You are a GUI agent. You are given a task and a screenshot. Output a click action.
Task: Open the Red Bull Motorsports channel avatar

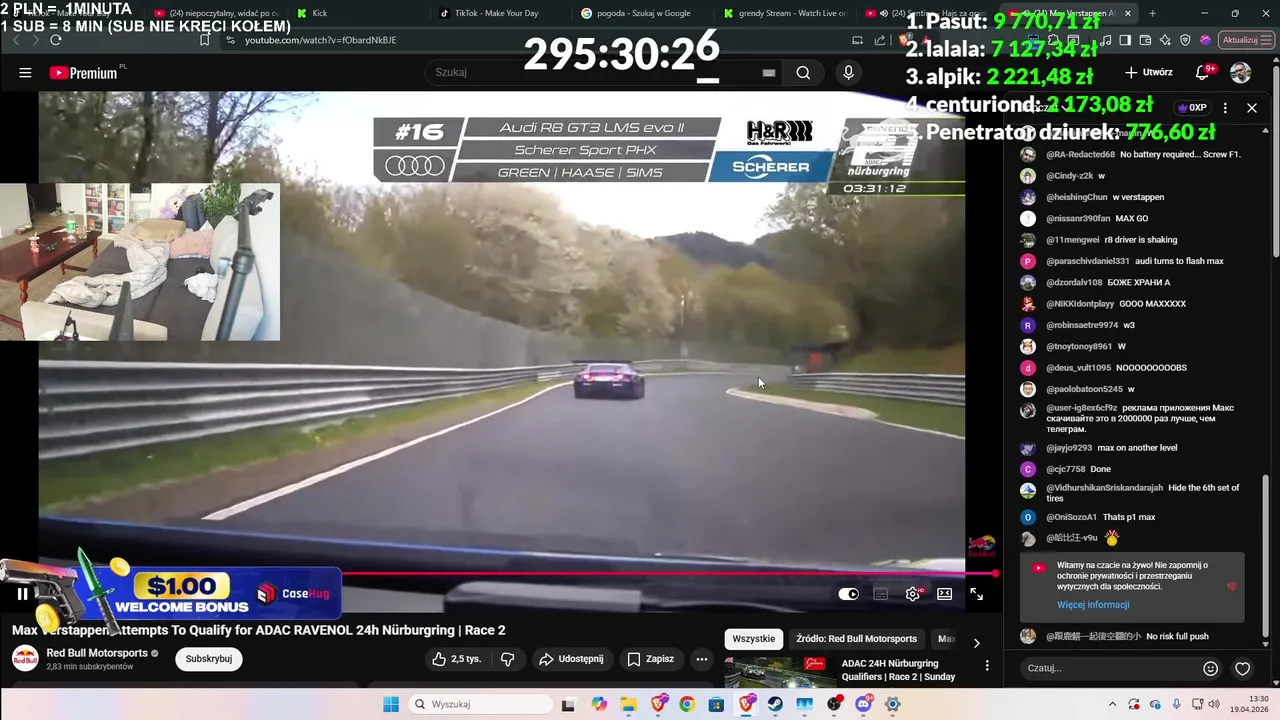click(x=25, y=659)
